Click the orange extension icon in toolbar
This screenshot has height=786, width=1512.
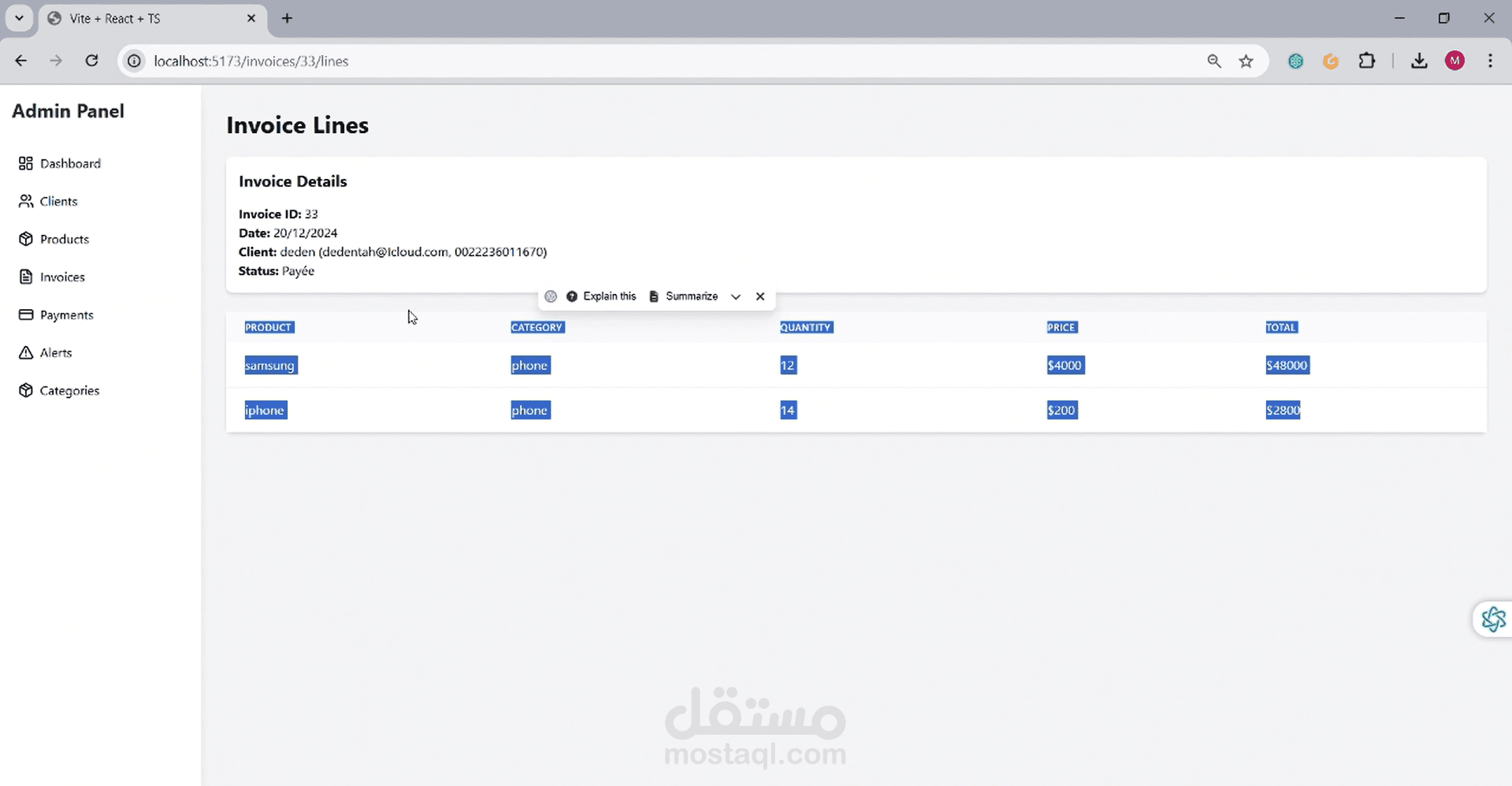[1331, 61]
